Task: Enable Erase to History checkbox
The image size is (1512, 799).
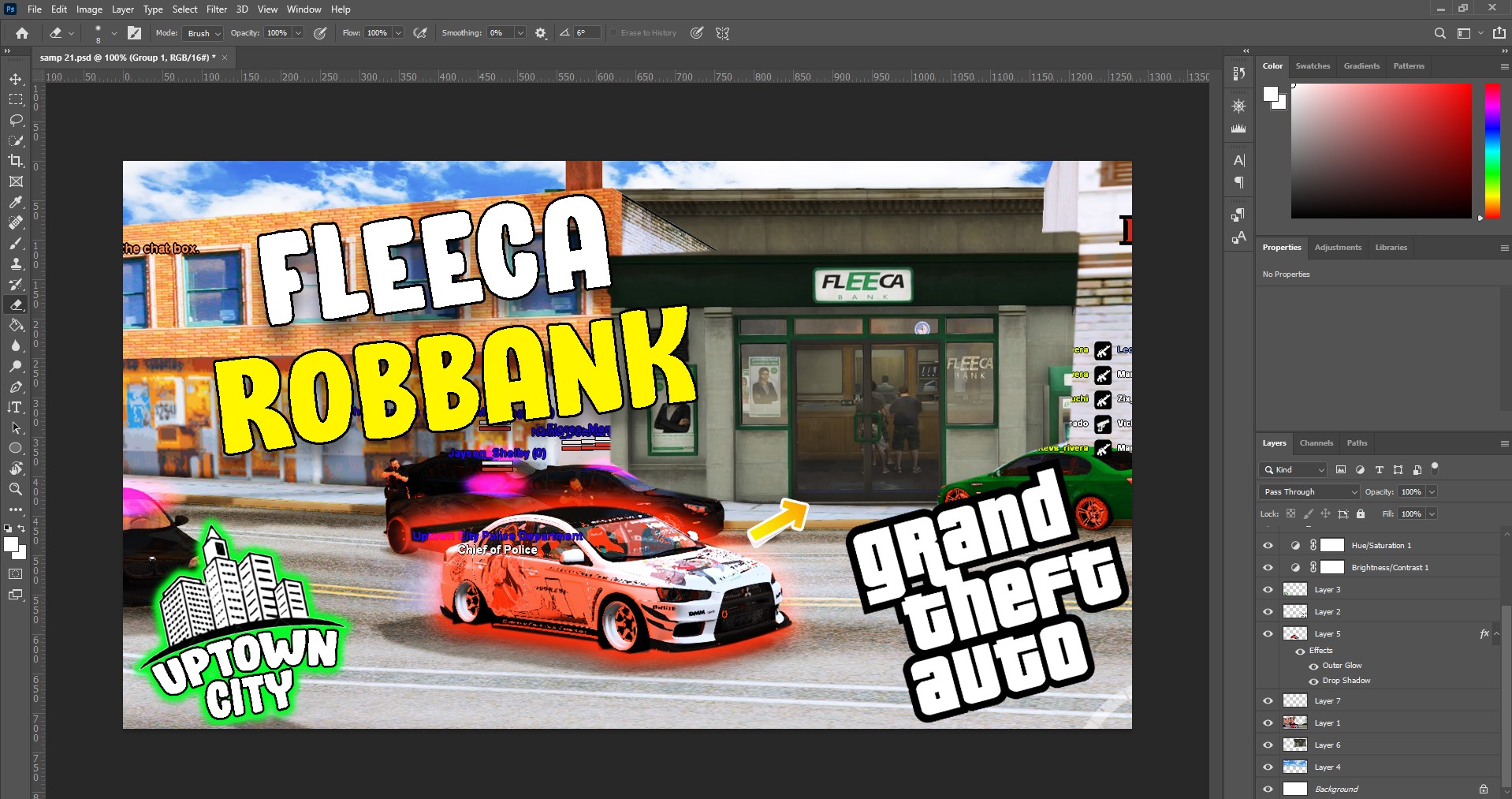Action: pyautogui.click(x=613, y=33)
